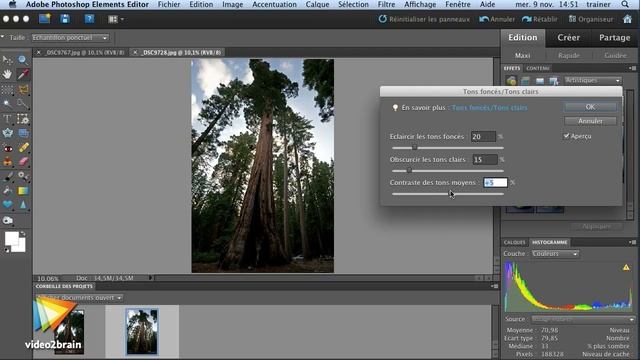Show Layer Styles effects category icon

click(x=525, y=80)
